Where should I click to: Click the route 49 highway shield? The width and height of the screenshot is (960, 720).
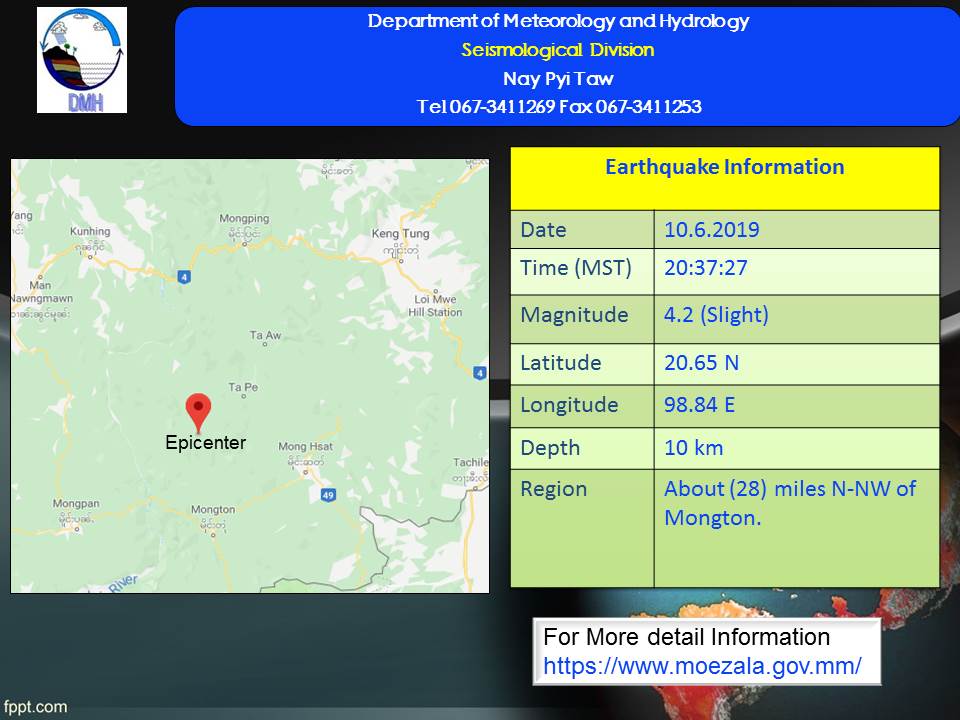click(328, 495)
